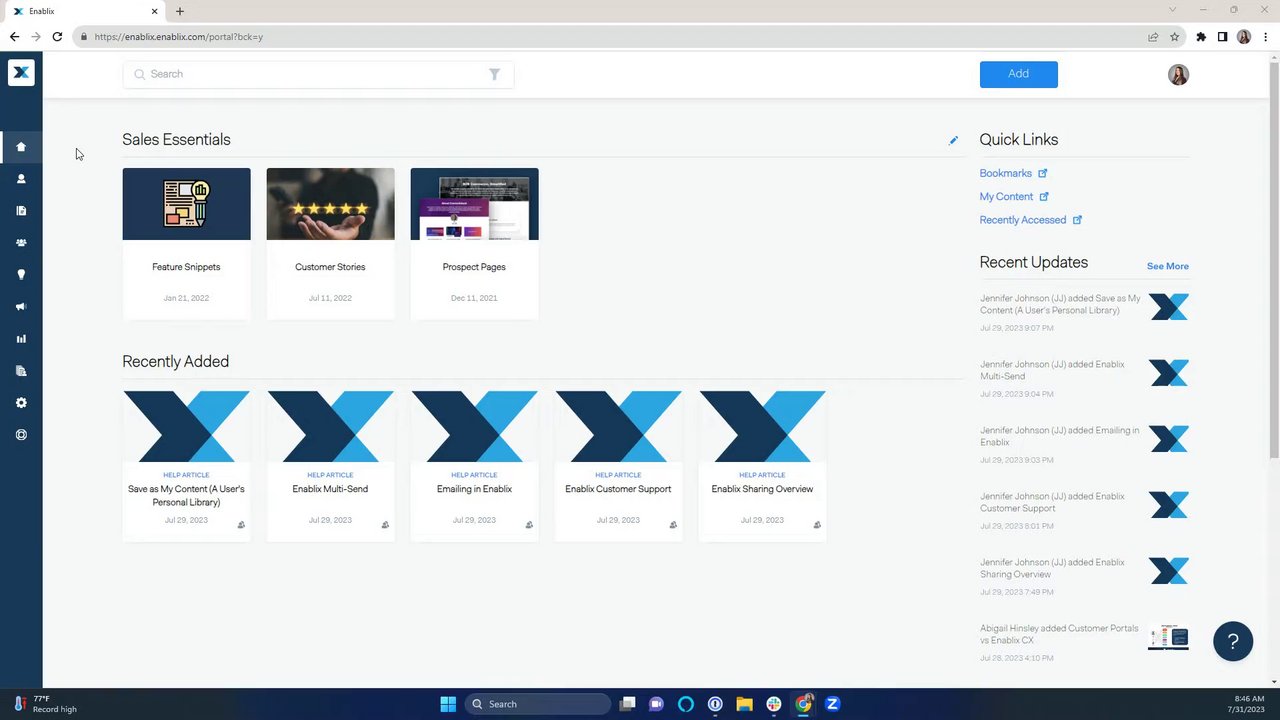Open the Home icon in sidebar
1280x720 pixels.
click(21, 147)
